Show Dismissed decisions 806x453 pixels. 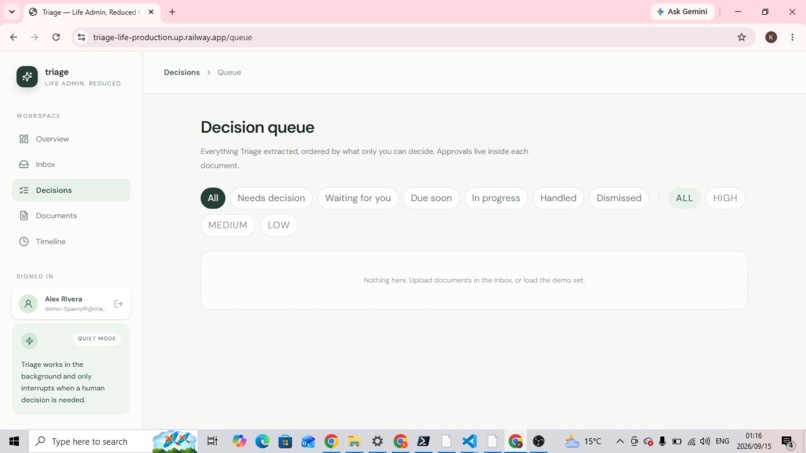619,198
